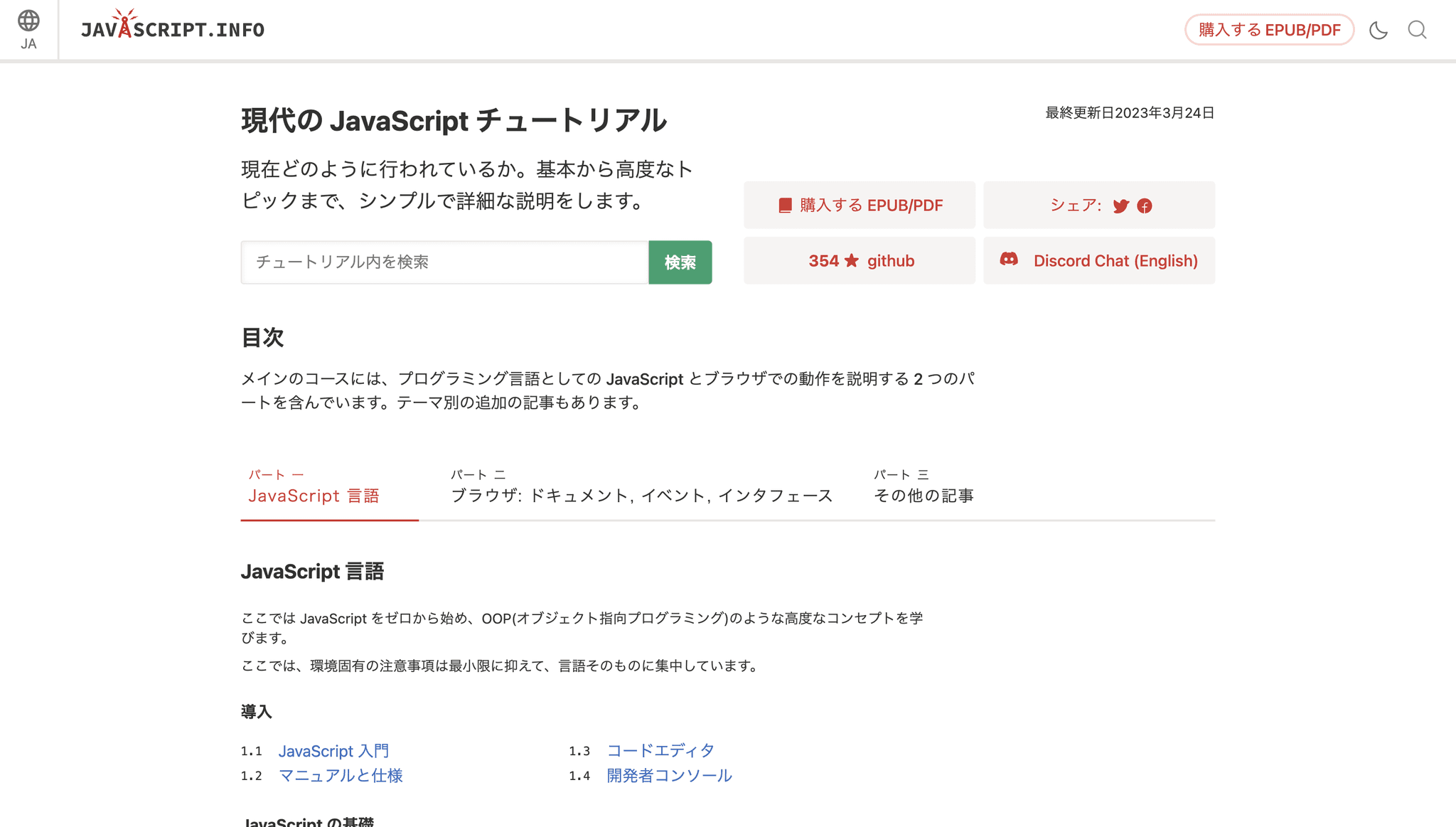The width and height of the screenshot is (1456, 827).
Task: Click the green 検索 button
Action: (x=680, y=262)
